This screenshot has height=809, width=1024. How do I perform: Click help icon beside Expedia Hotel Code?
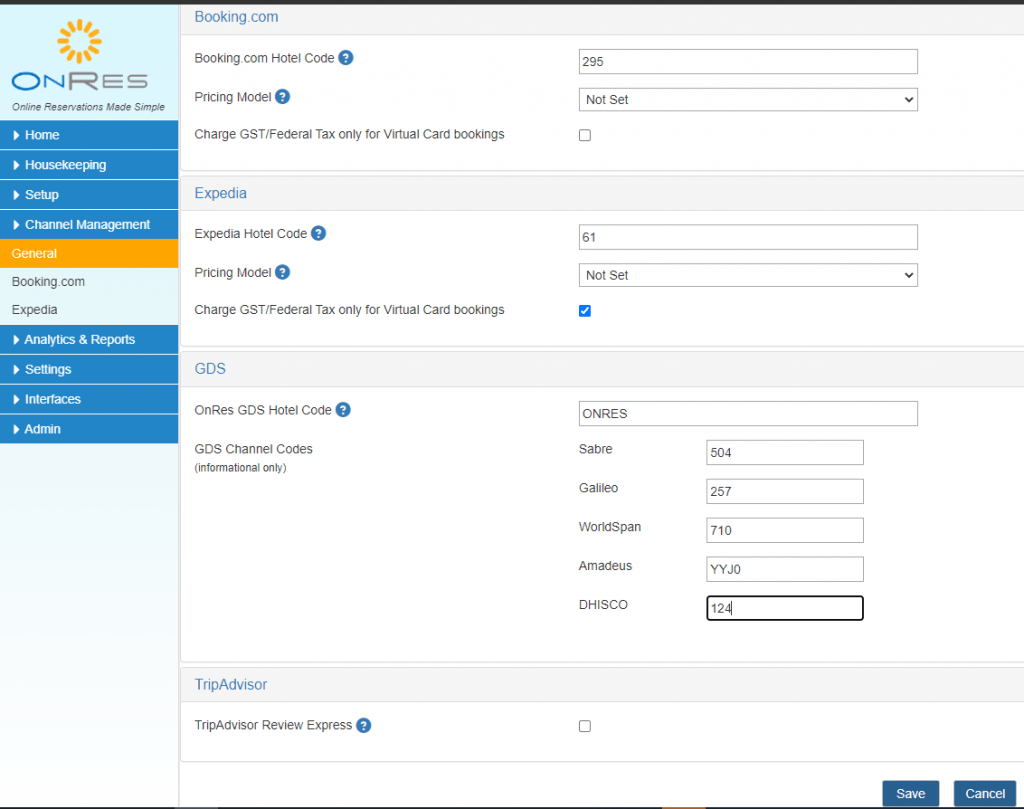tap(319, 234)
